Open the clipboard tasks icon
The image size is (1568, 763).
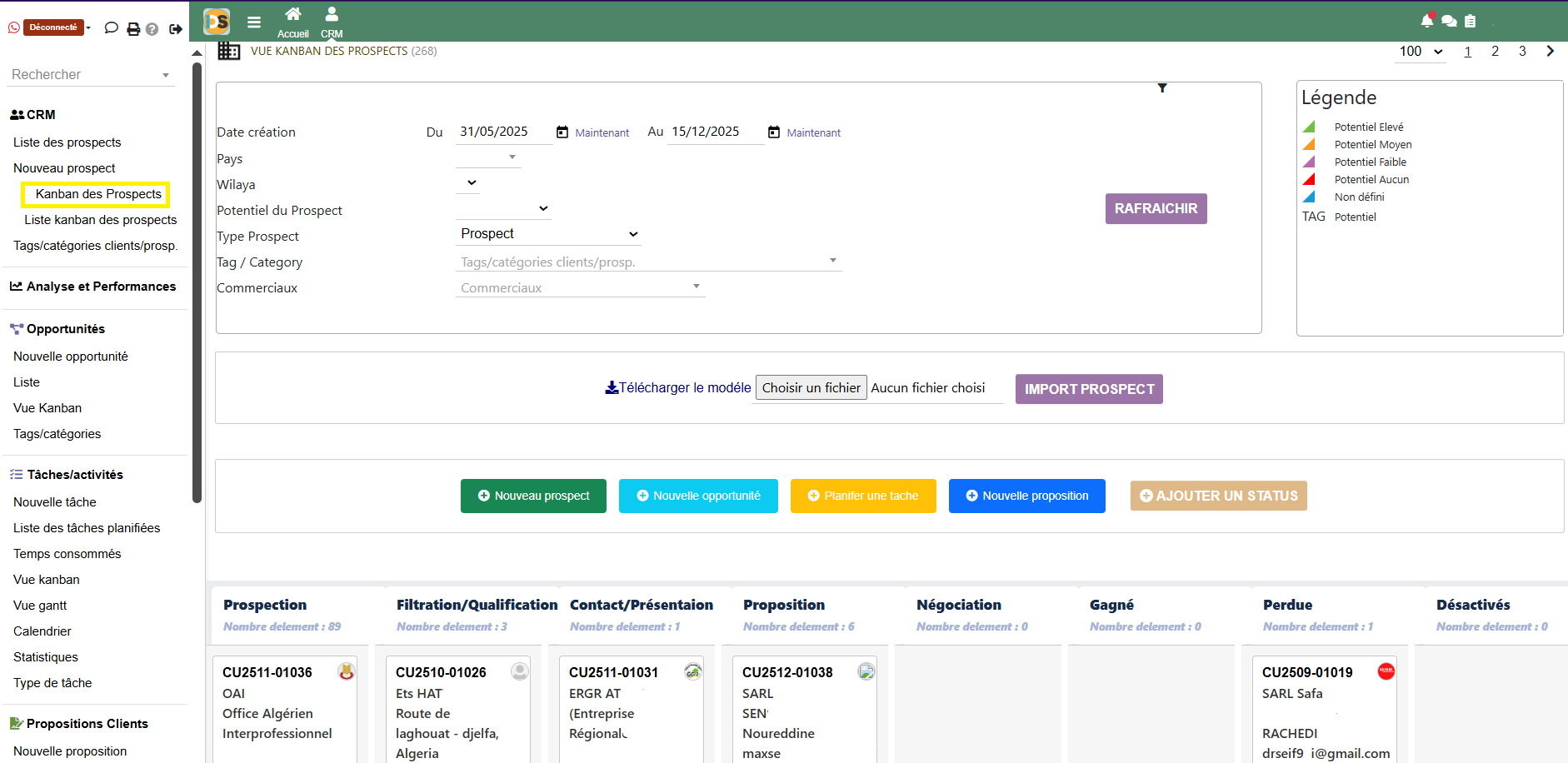1469,21
